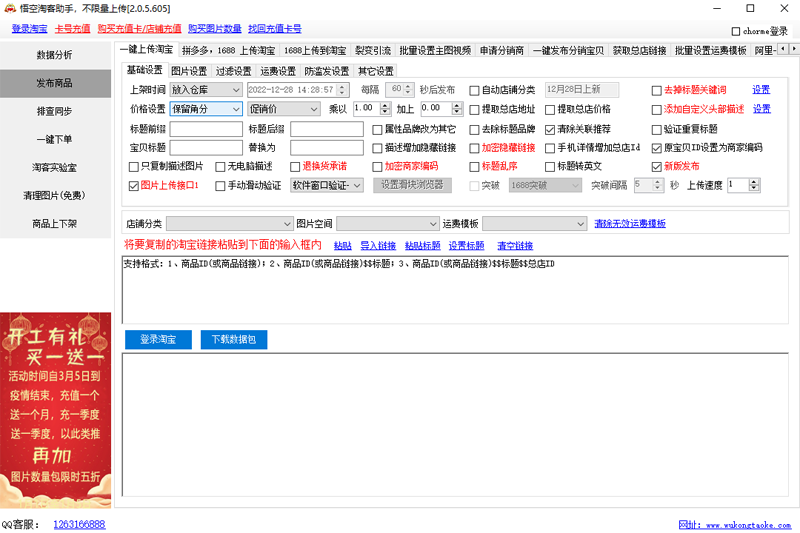Enable the chorme登录 checkbox
800x533 pixels.
coord(736,31)
